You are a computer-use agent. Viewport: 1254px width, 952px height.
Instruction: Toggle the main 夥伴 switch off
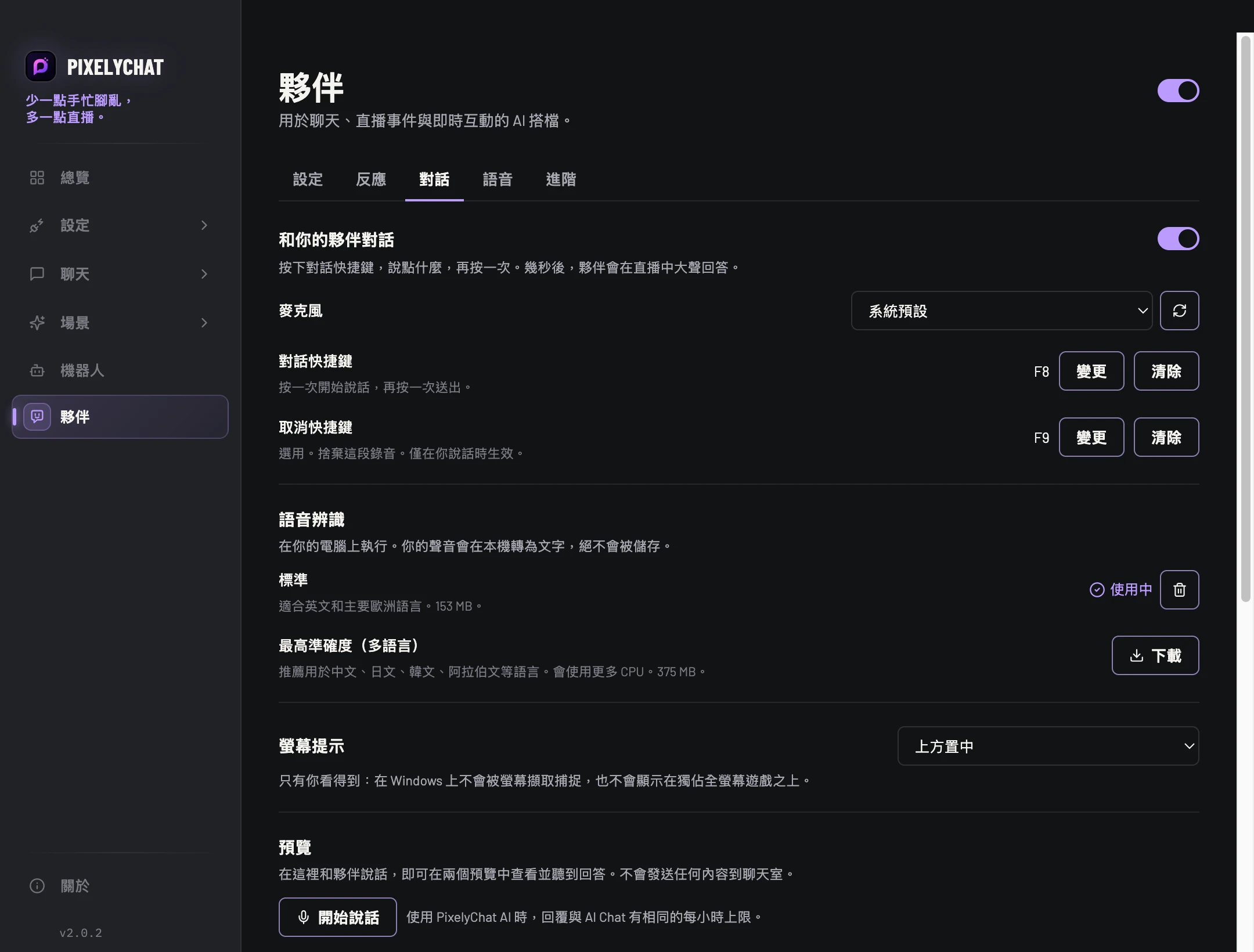(1178, 91)
